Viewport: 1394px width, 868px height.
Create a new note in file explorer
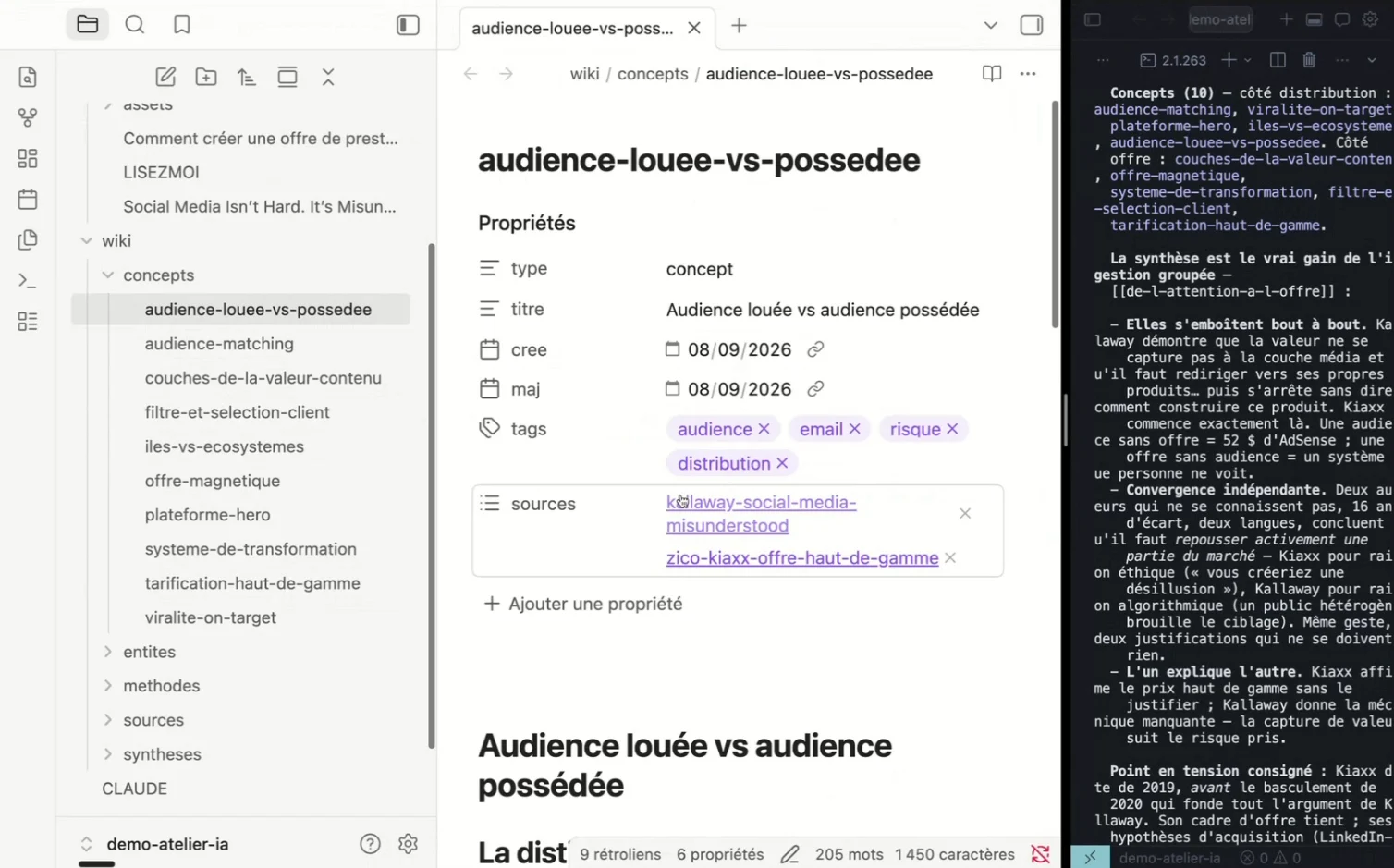(165, 77)
